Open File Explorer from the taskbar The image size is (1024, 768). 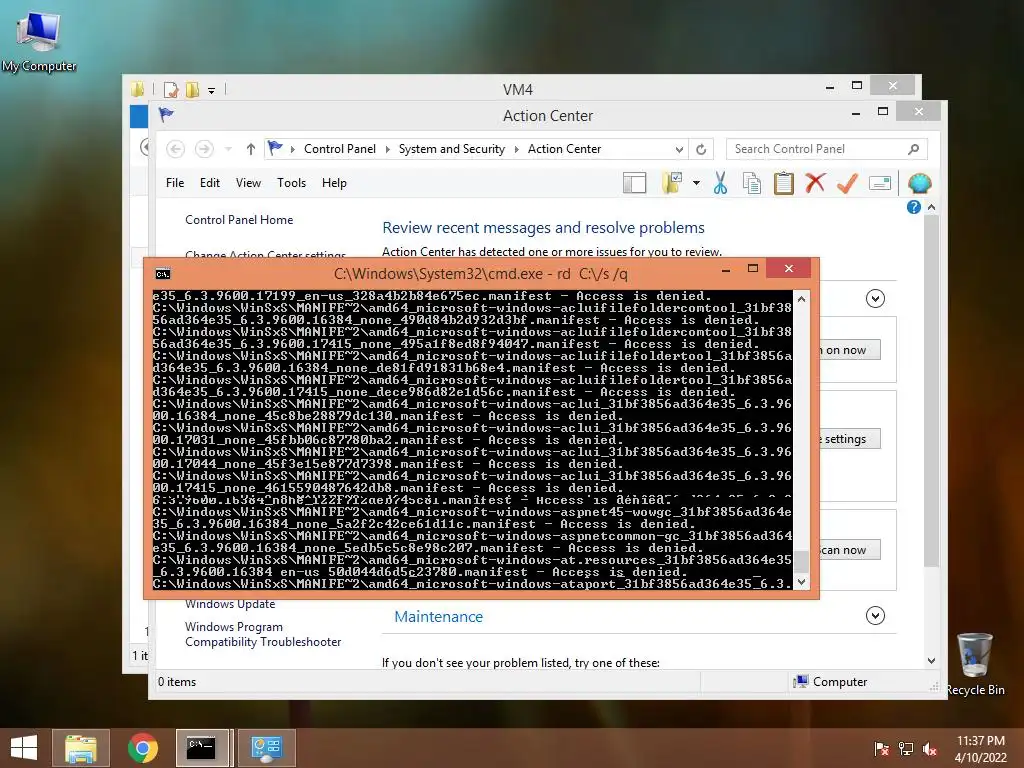pyautogui.click(x=80, y=748)
